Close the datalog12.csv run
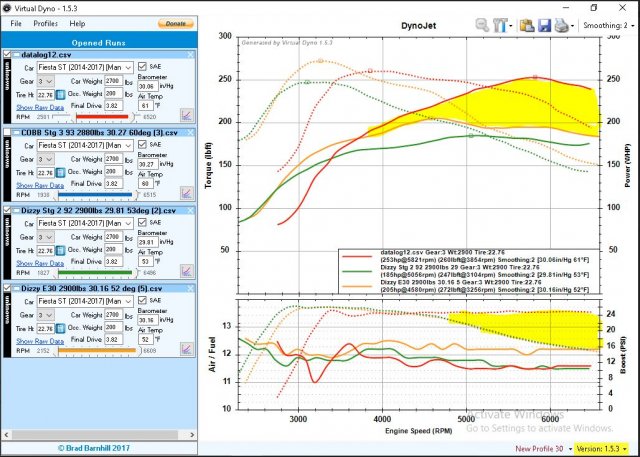 191,55
